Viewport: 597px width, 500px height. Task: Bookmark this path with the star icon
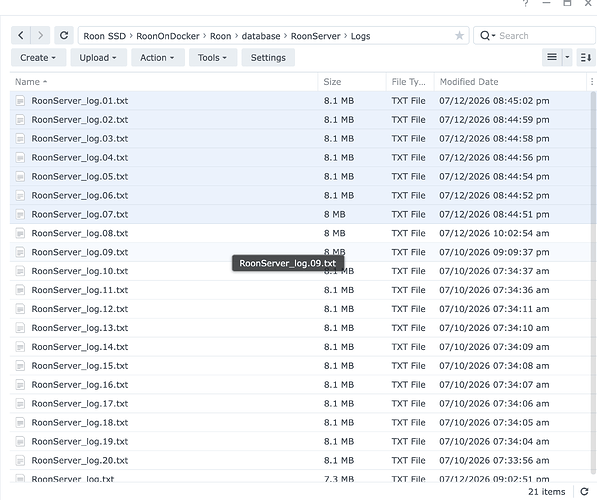[460, 36]
